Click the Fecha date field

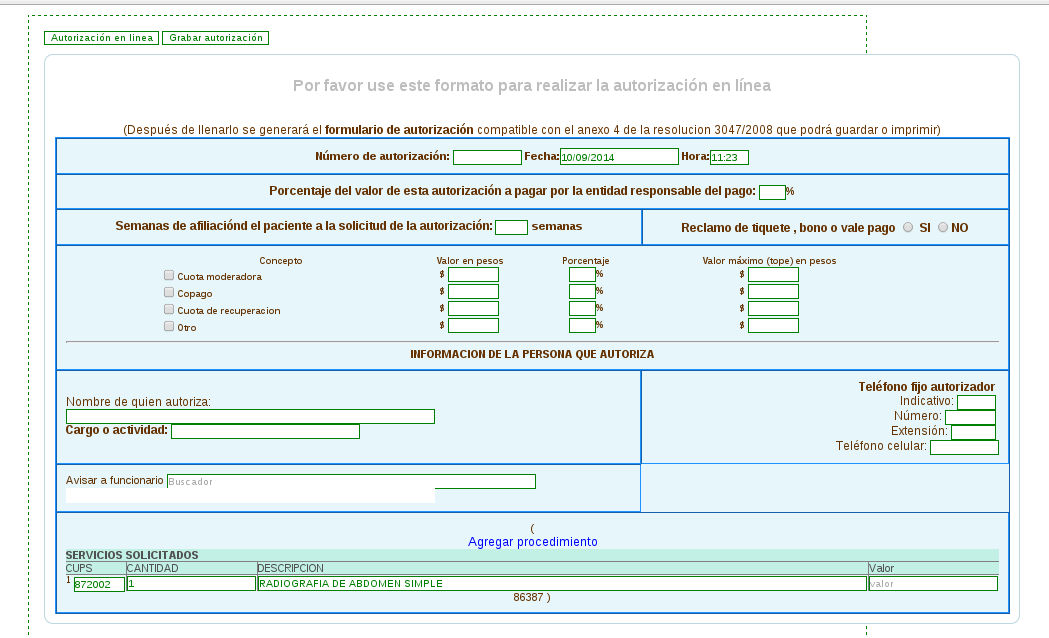tap(619, 157)
